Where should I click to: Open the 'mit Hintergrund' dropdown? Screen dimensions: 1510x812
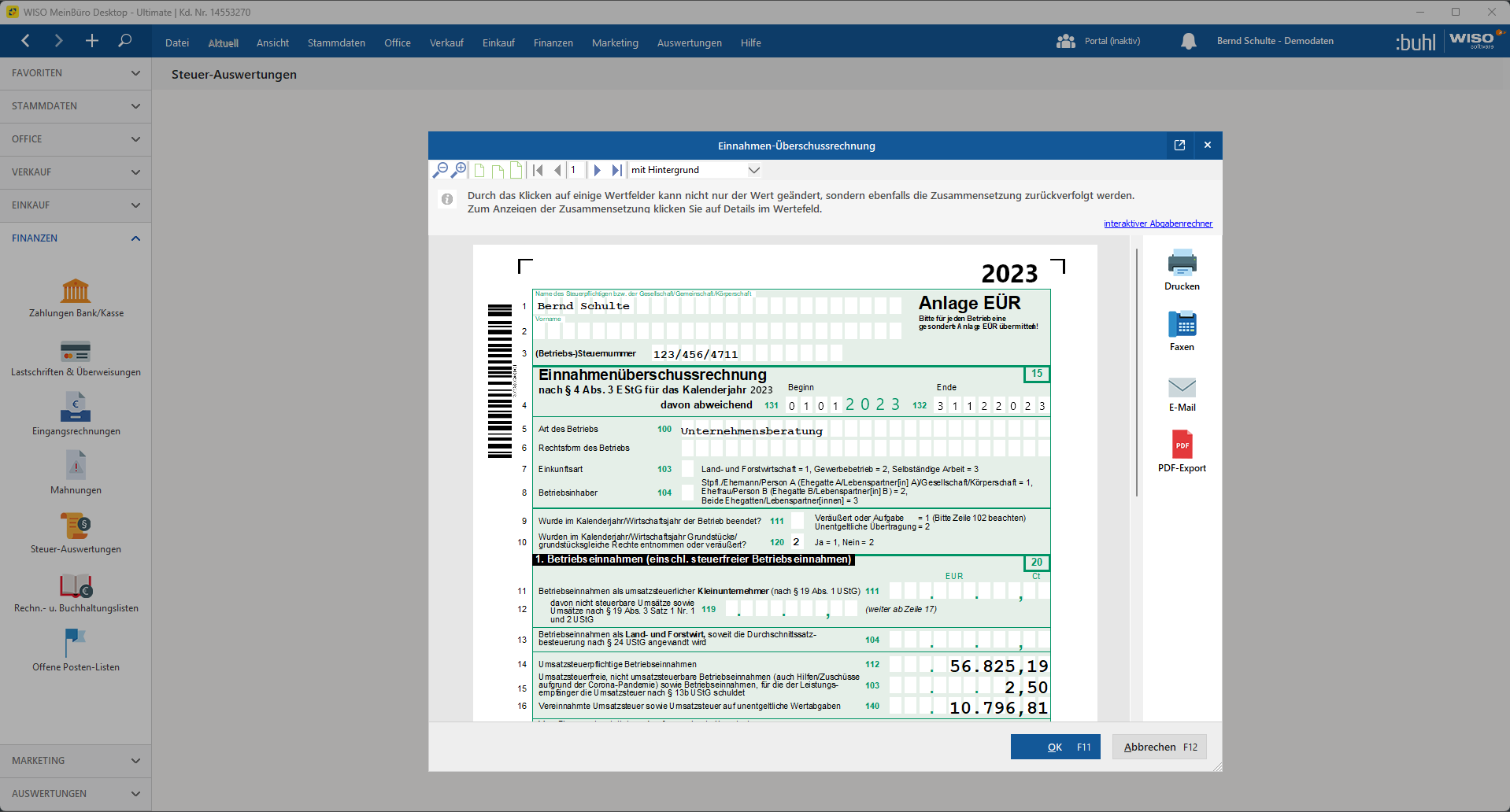[753, 170]
